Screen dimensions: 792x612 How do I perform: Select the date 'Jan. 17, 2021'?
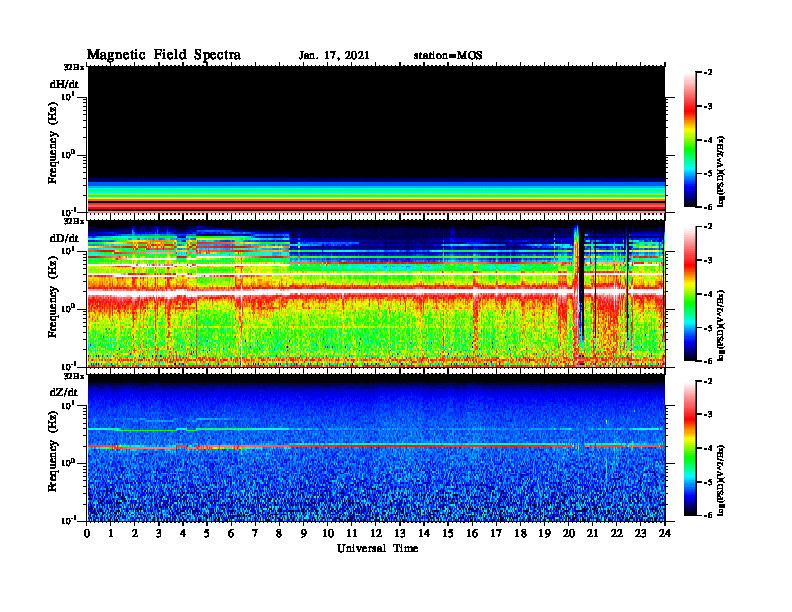tap(334, 56)
